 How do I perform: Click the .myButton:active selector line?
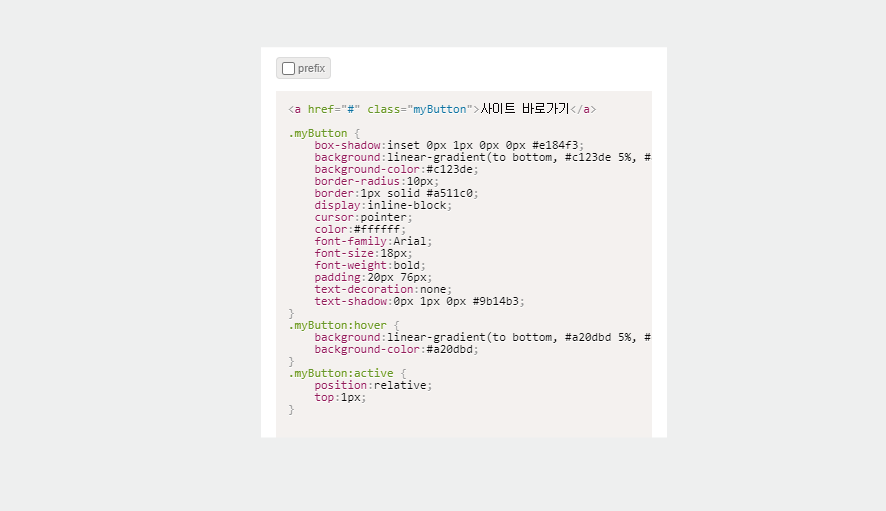tap(347, 373)
